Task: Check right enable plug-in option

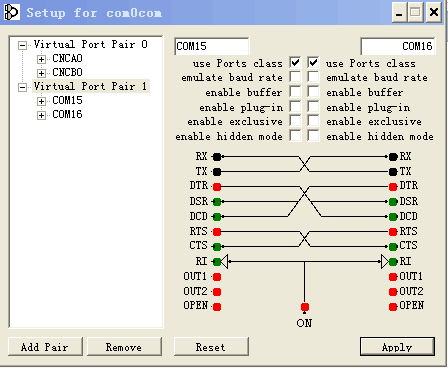Action: (313, 107)
